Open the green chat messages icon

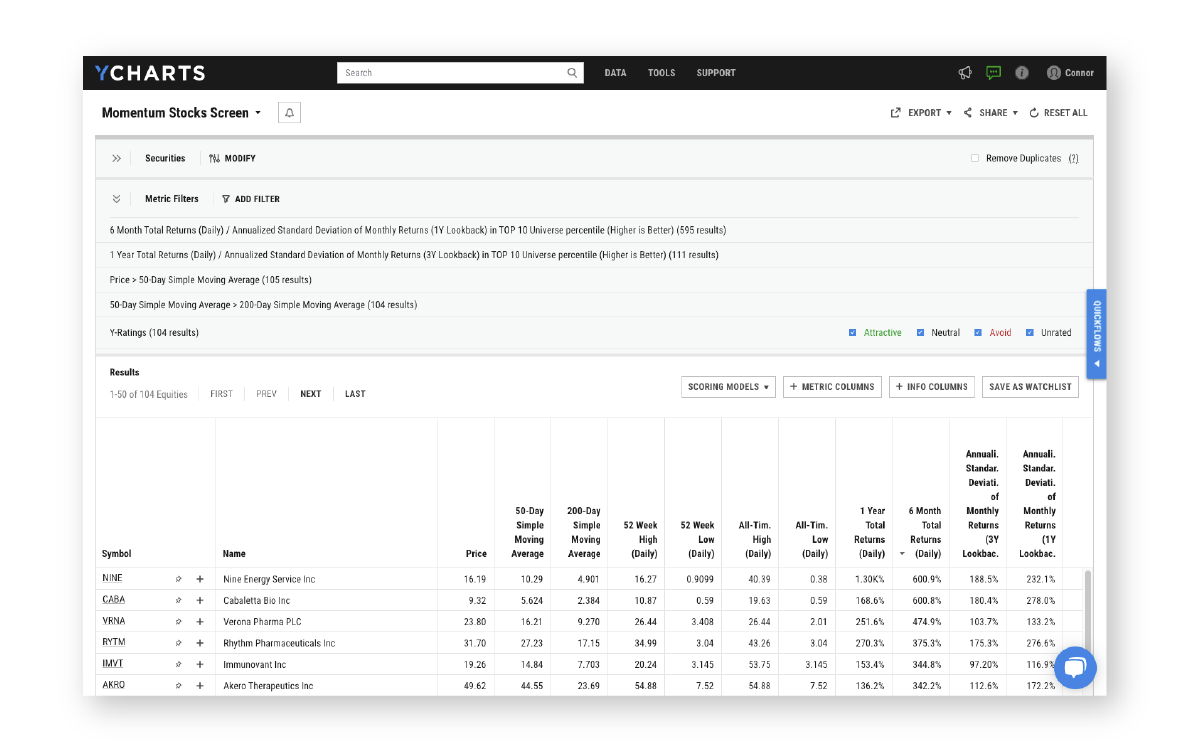(x=993, y=73)
